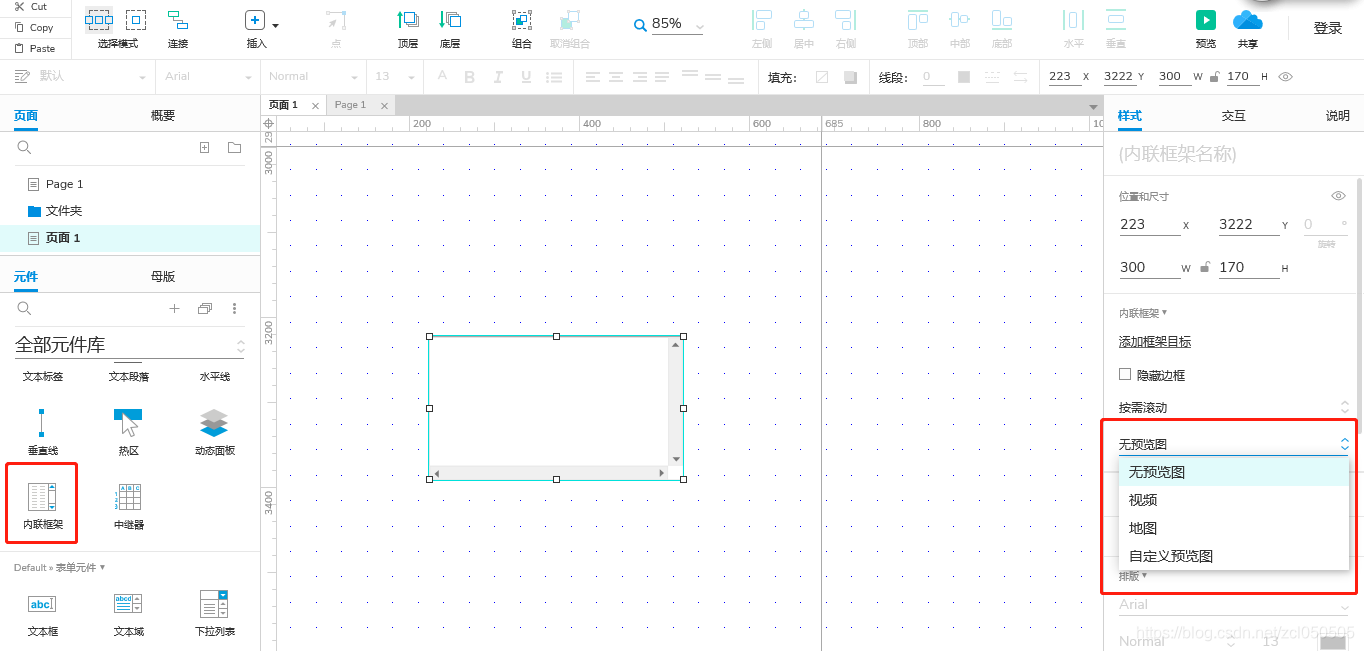Click the 添加框架目标 link
Viewport: 1364px width, 651px height.
click(x=1155, y=342)
